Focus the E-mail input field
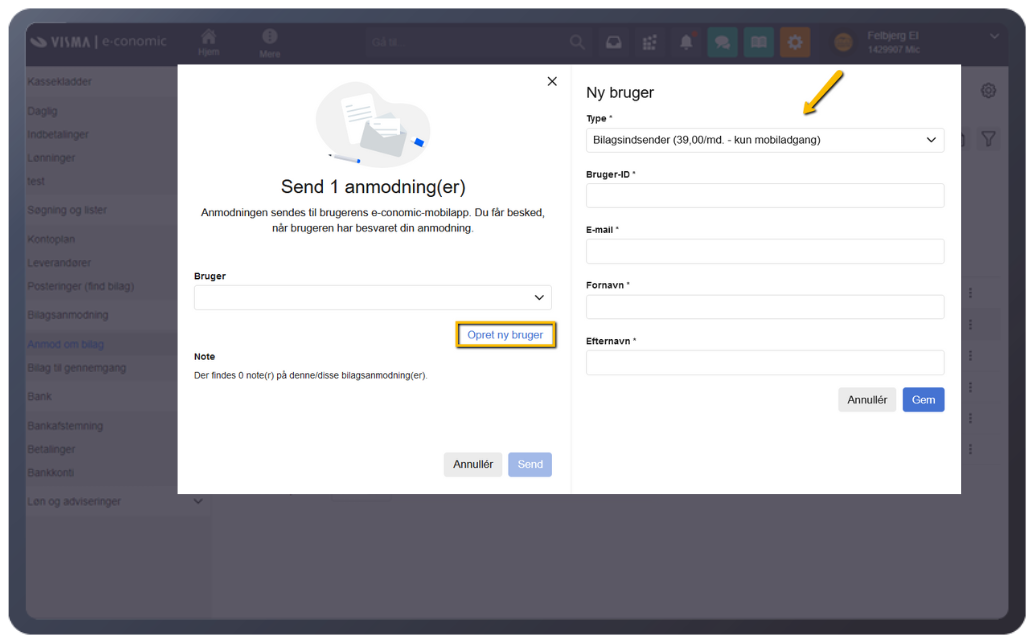This screenshot has height=642, width=1034. click(x=765, y=251)
